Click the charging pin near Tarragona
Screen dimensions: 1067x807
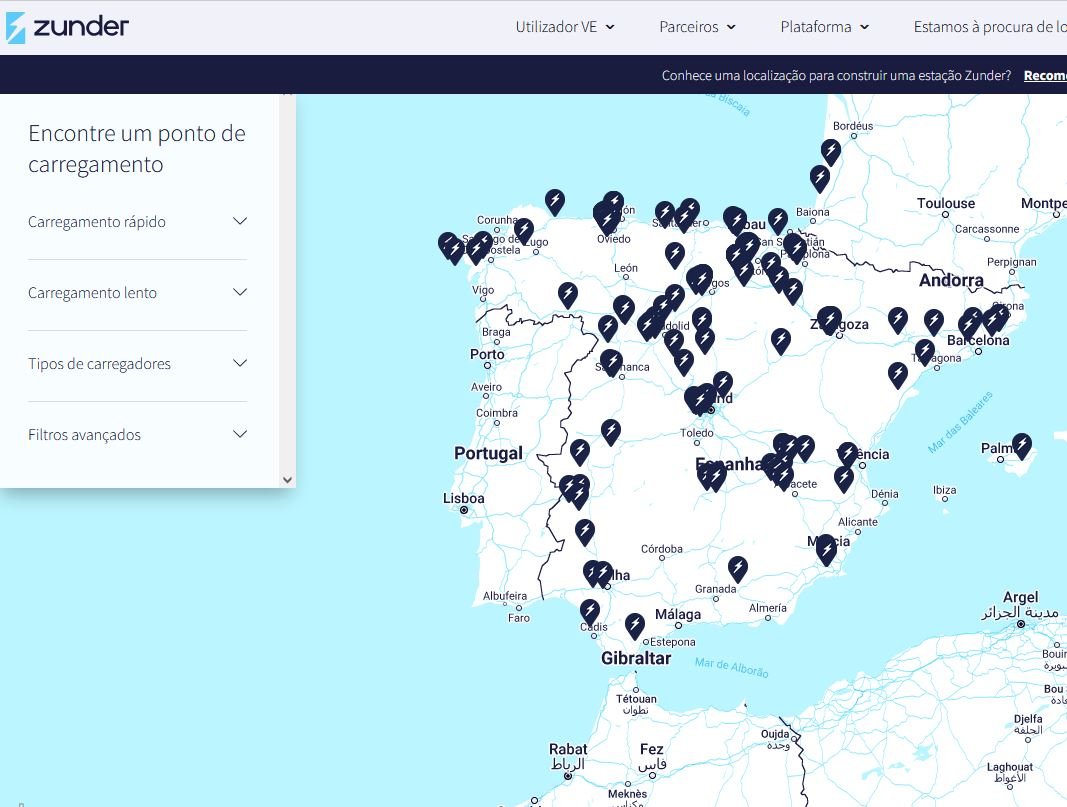(x=925, y=351)
